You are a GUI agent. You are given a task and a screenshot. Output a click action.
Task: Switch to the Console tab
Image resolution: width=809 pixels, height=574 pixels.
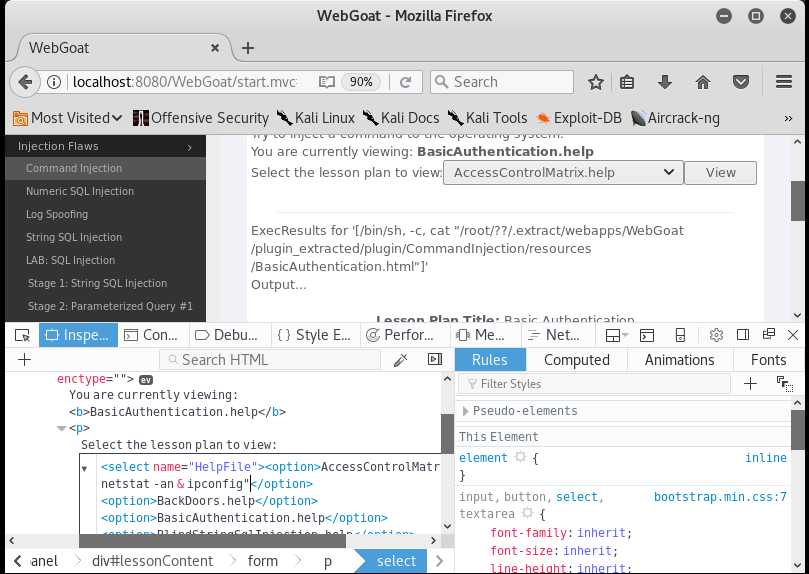(x=152, y=335)
